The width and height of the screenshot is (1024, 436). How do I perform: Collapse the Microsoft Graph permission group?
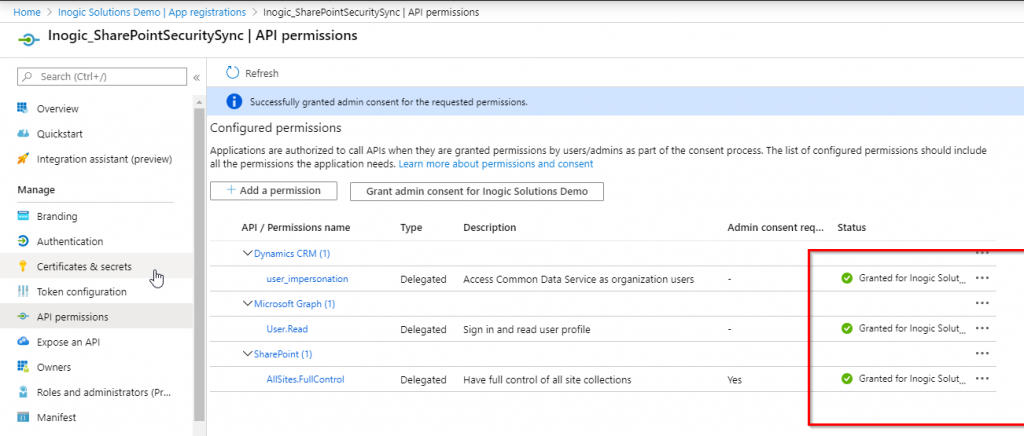pos(247,303)
